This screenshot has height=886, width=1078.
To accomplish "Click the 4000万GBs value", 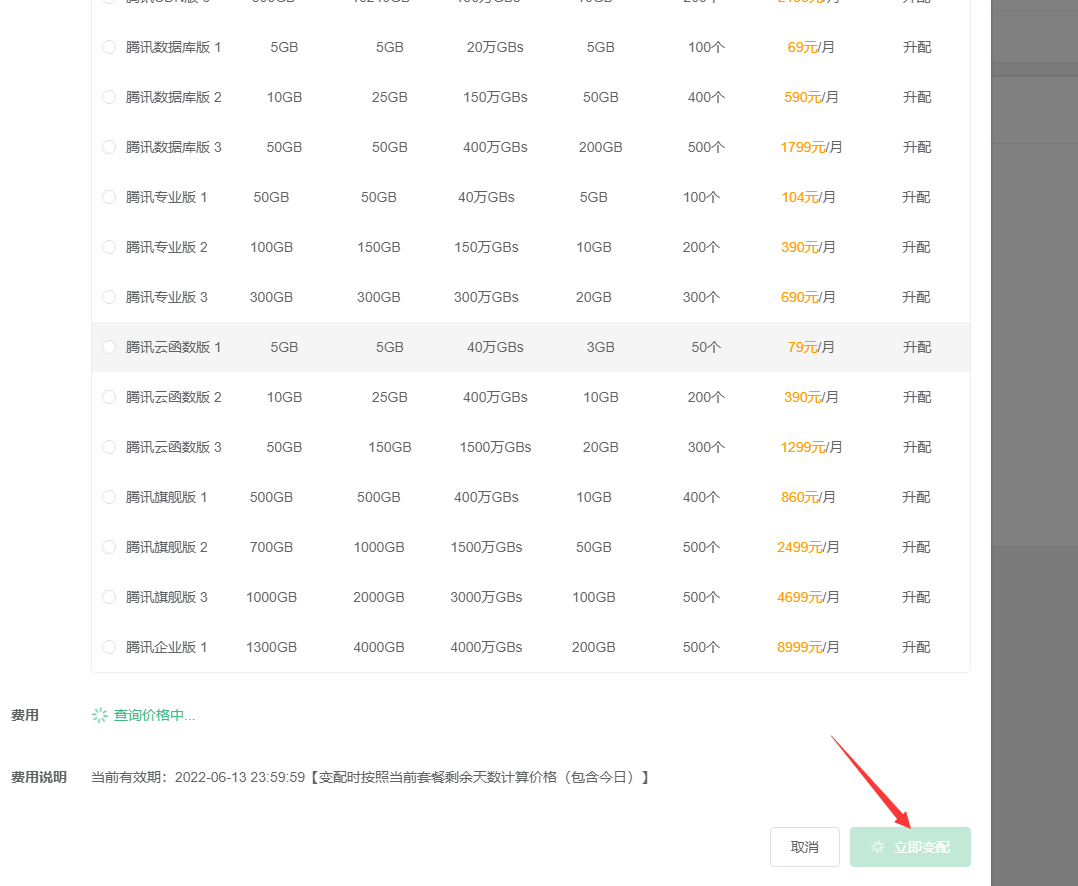I will [x=486, y=647].
